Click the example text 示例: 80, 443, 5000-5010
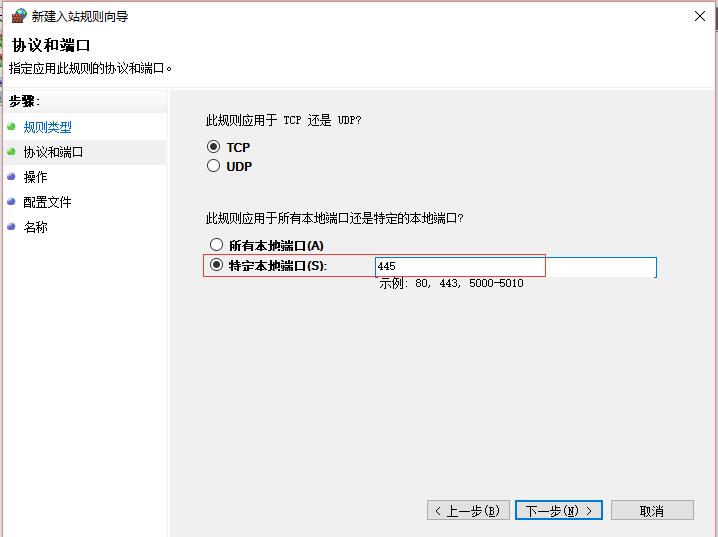 (451, 283)
